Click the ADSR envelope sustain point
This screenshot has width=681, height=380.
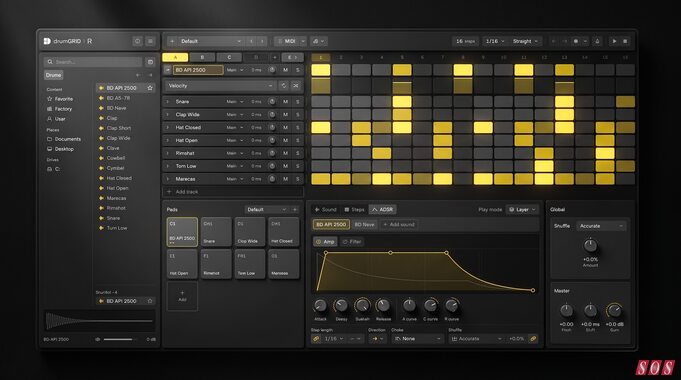tap(390, 253)
